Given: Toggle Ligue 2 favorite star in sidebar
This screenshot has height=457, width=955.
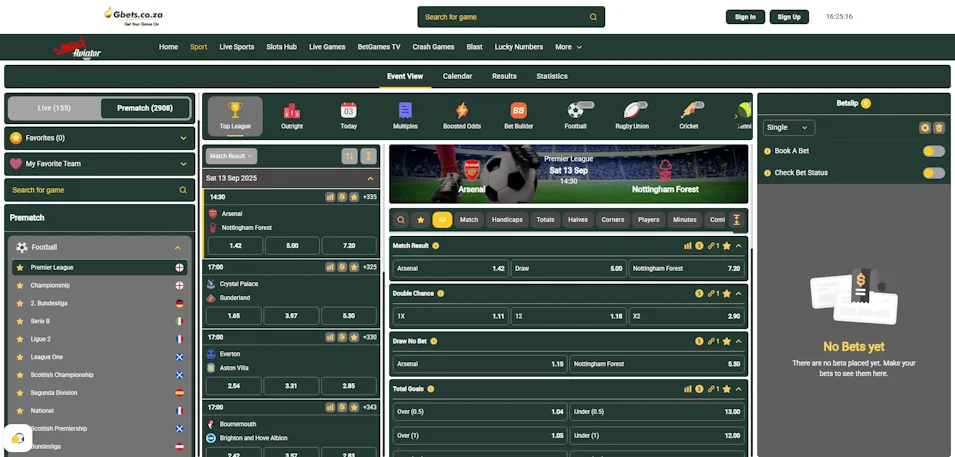Looking at the screenshot, I should pyautogui.click(x=20, y=339).
